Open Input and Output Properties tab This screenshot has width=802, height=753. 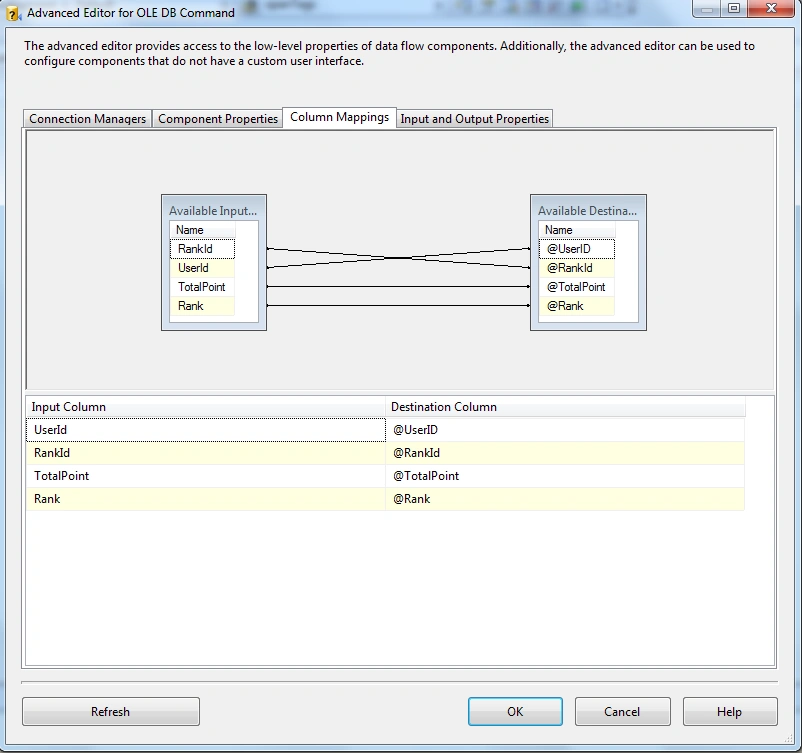pyautogui.click(x=474, y=119)
